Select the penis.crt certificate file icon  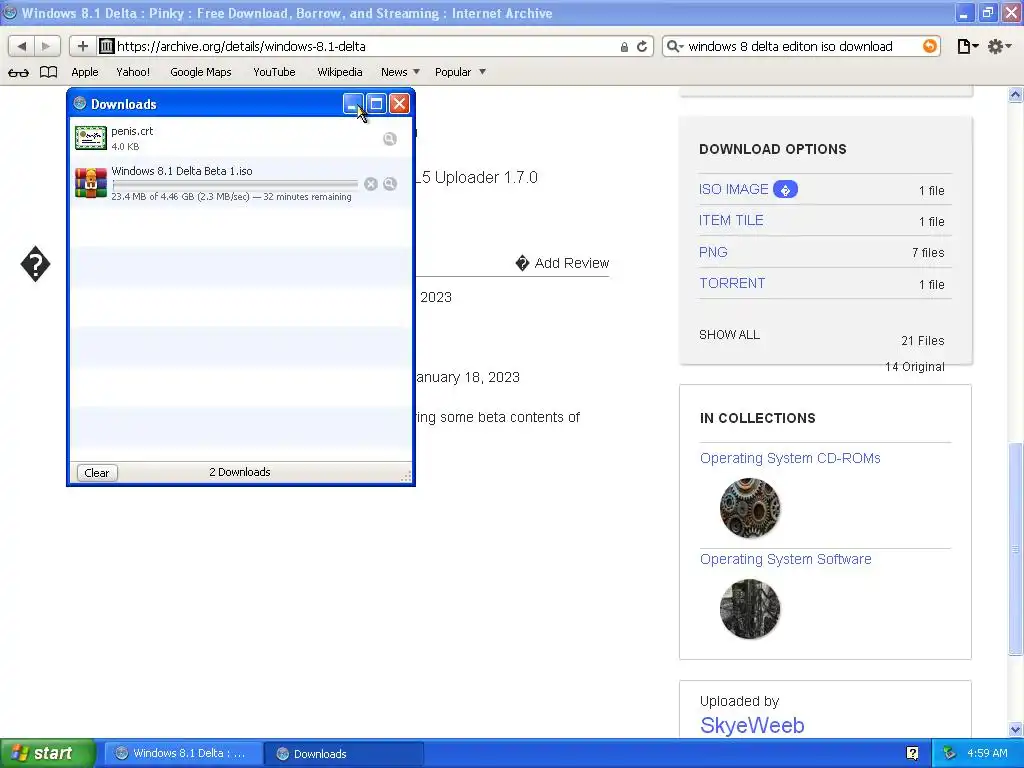click(x=91, y=138)
